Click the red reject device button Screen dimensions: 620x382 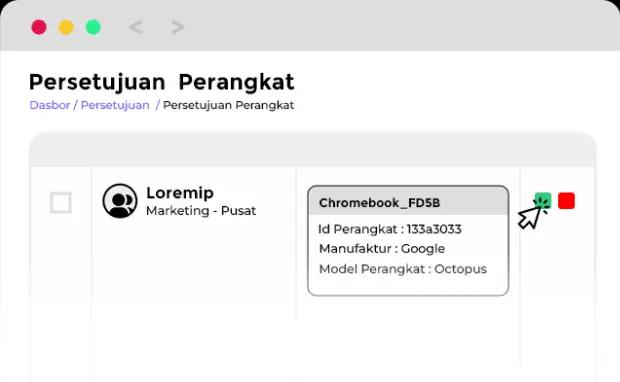point(566,200)
